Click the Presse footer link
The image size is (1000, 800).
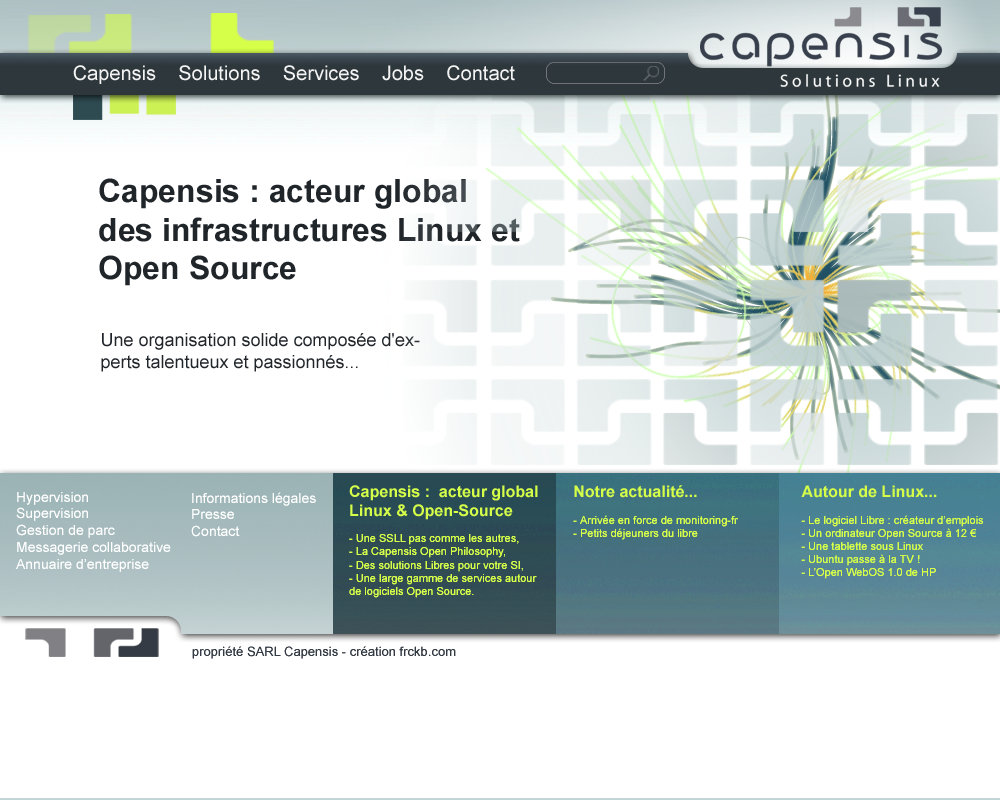tap(212, 514)
